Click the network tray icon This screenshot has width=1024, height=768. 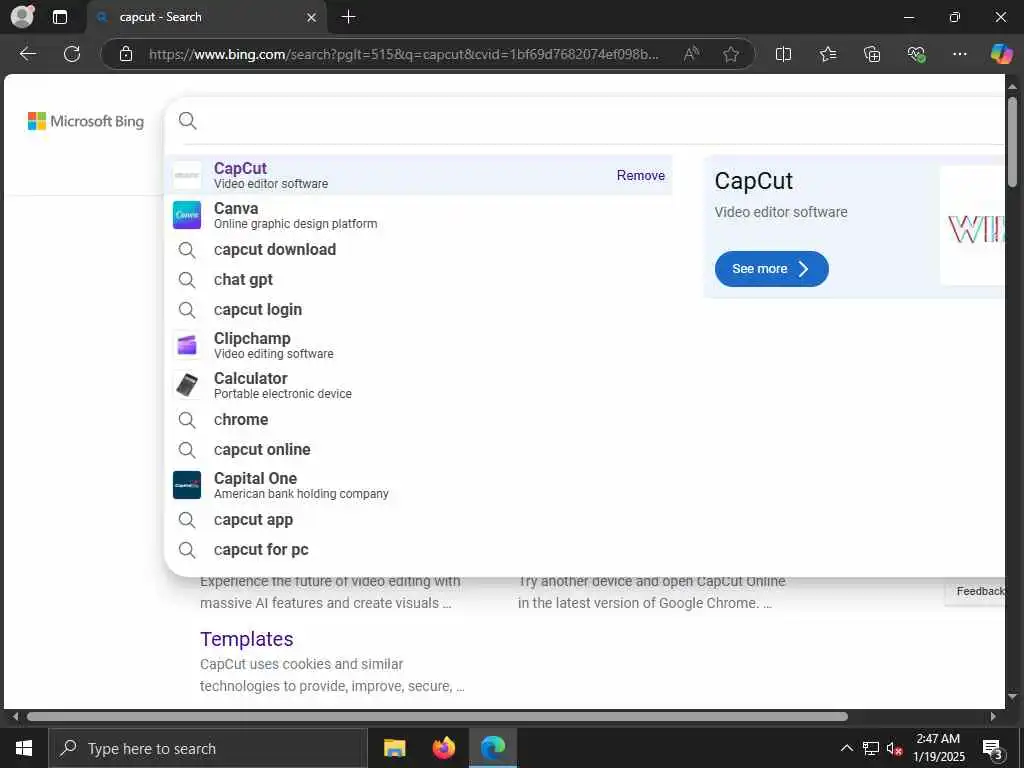coord(871,748)
